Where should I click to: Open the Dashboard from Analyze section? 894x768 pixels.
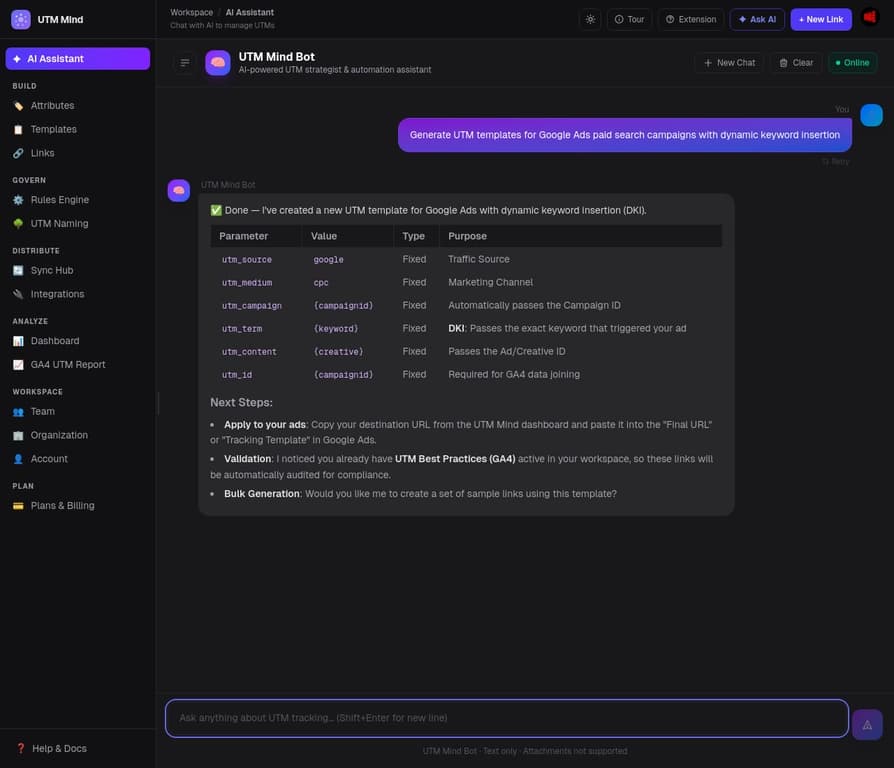(53, 340)
